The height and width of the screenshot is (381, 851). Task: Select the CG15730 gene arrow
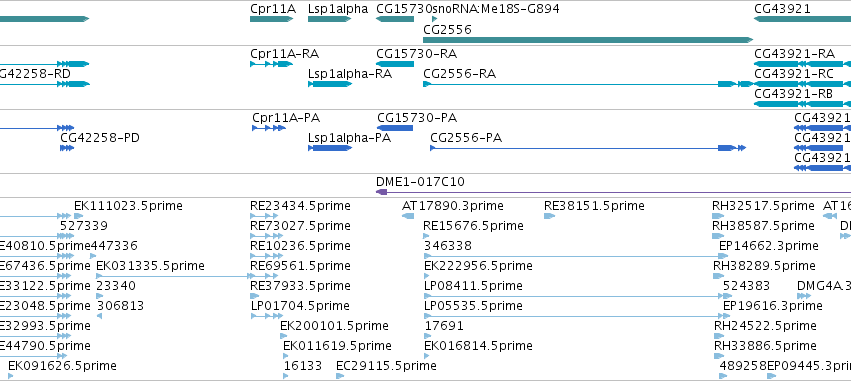pyautogui.click(x=395, y=19)
